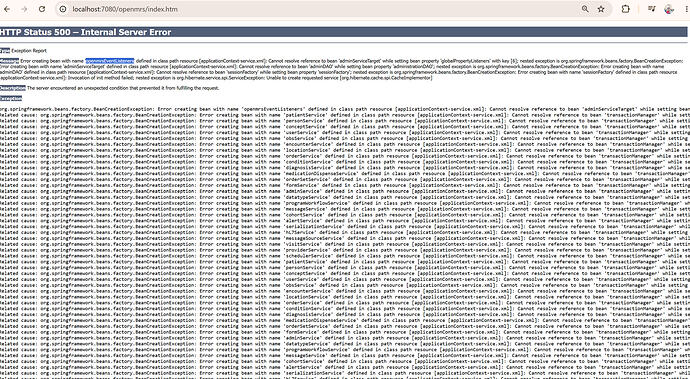This screenshot has width=690, height=379.
Task: Go back using the browser back arrow
Action: (x=7, y=9)
